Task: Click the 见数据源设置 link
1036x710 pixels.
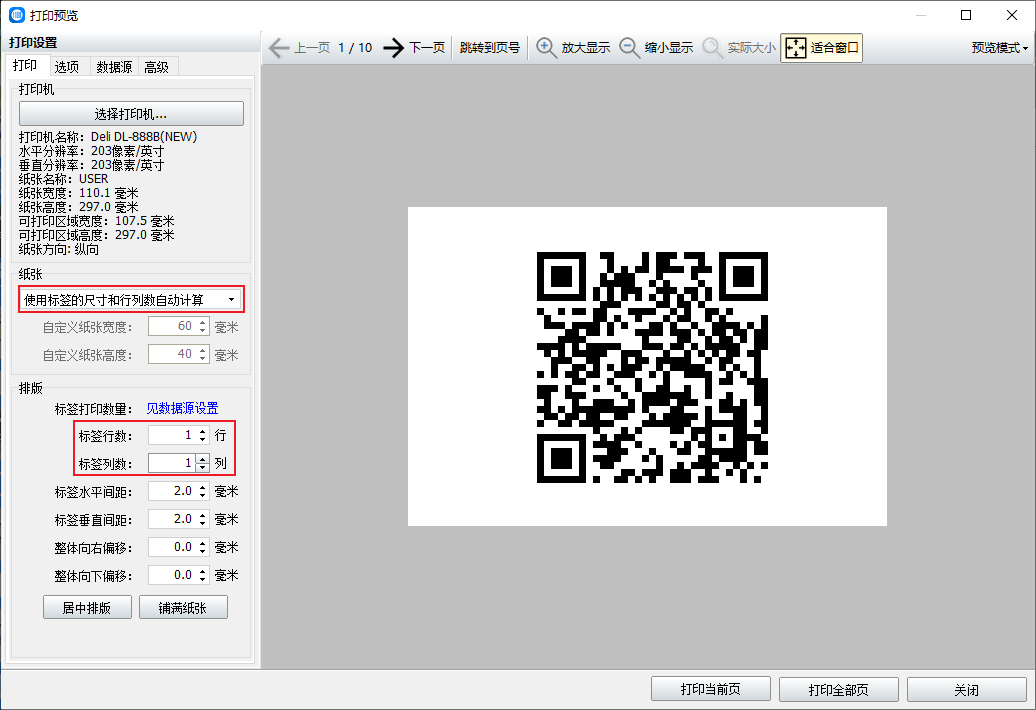Action: pyautogui.click(x=182, y=408)
